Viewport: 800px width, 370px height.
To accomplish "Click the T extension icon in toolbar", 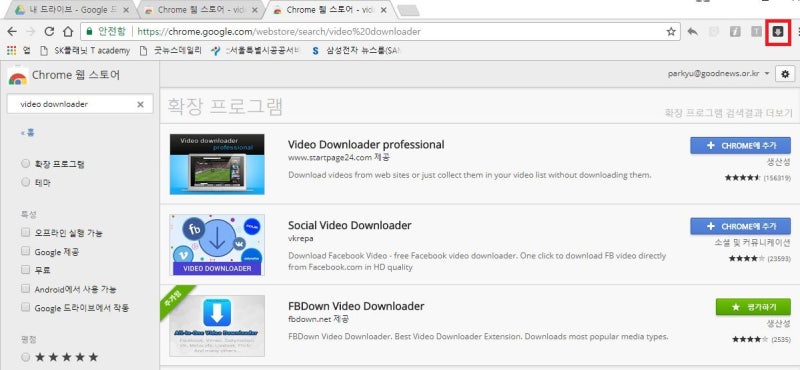I will pyautogui.click(x=756, y=32).
